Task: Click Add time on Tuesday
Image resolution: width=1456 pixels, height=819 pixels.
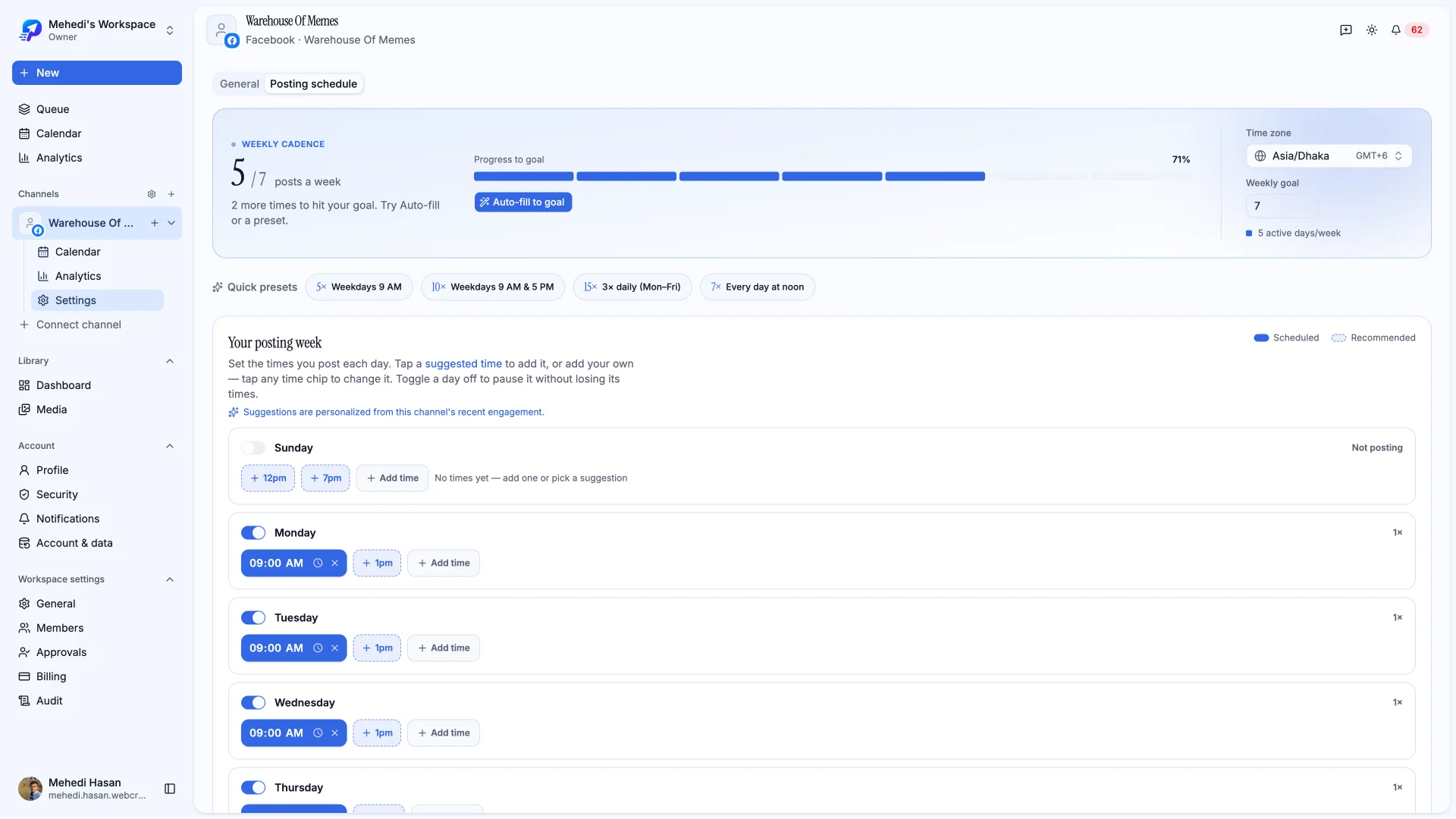Action: (x=444, y=648)
